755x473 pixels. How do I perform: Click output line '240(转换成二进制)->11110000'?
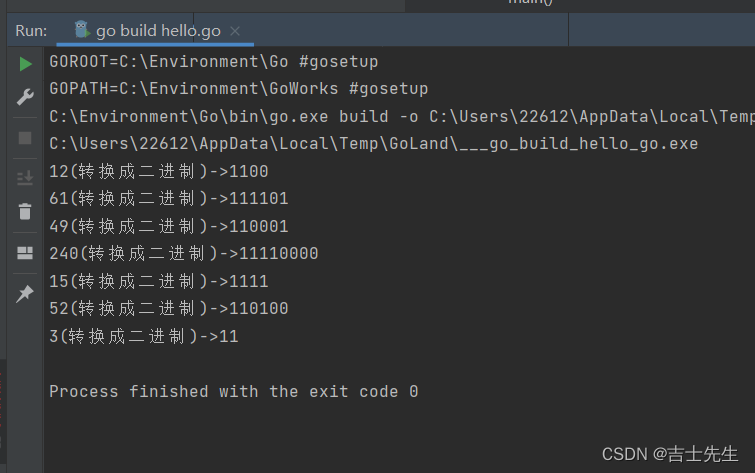pos(184,253)
